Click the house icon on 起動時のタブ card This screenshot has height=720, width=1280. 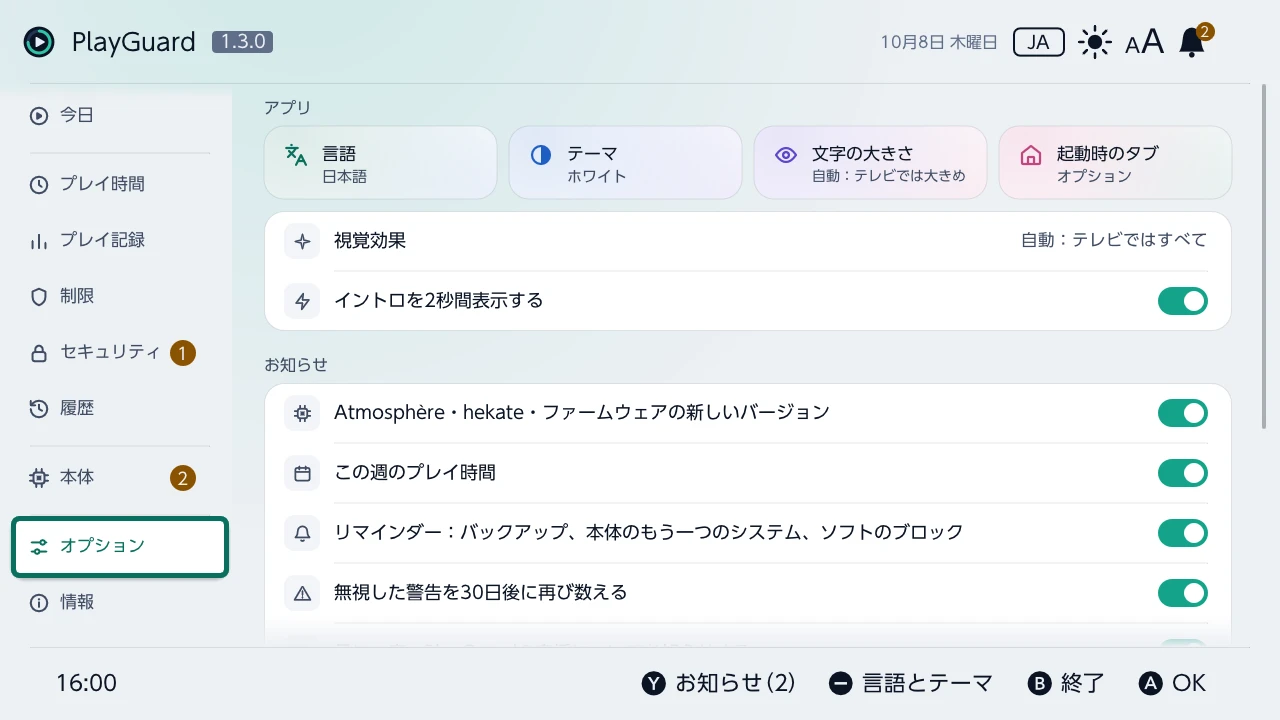click(x=1031, y=155)
